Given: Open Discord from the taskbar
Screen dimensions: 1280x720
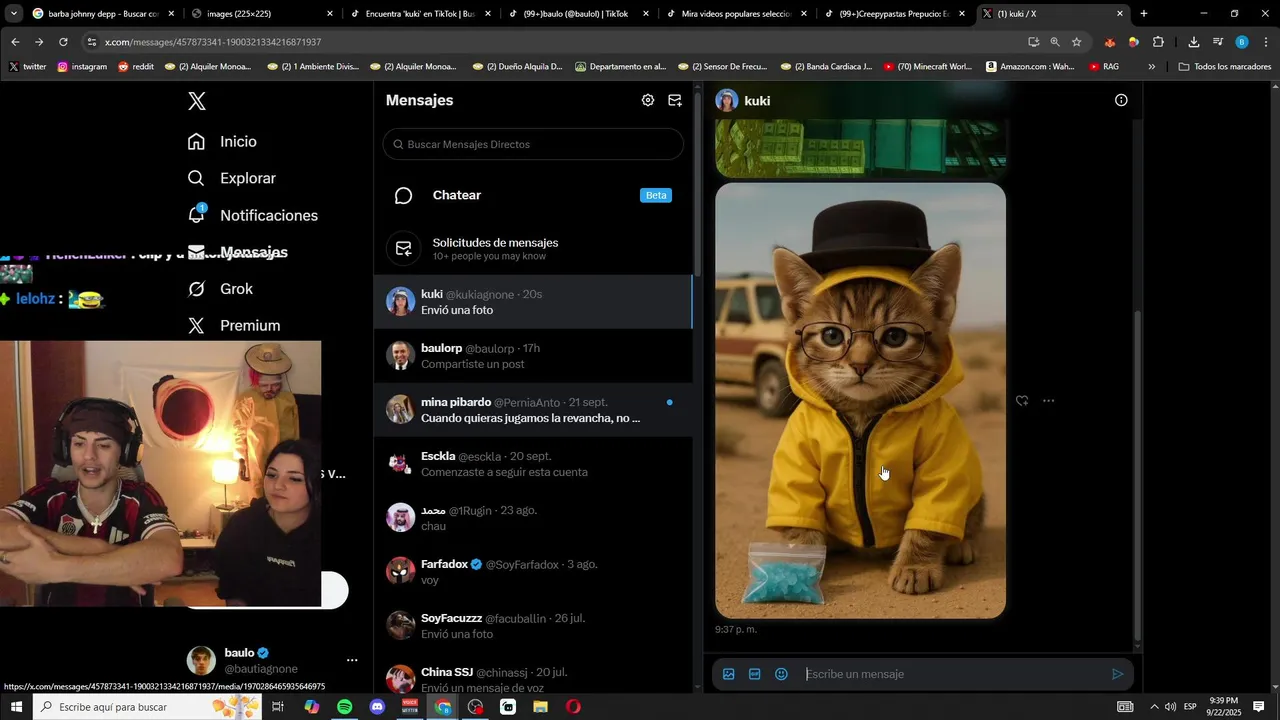Looking at the screenshot, I should point(377,707).
